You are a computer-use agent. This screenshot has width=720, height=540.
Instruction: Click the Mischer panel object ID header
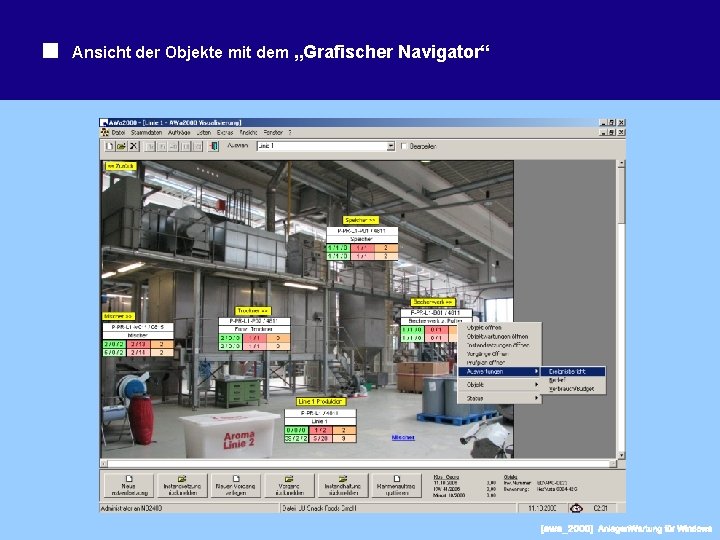[138, 327]
